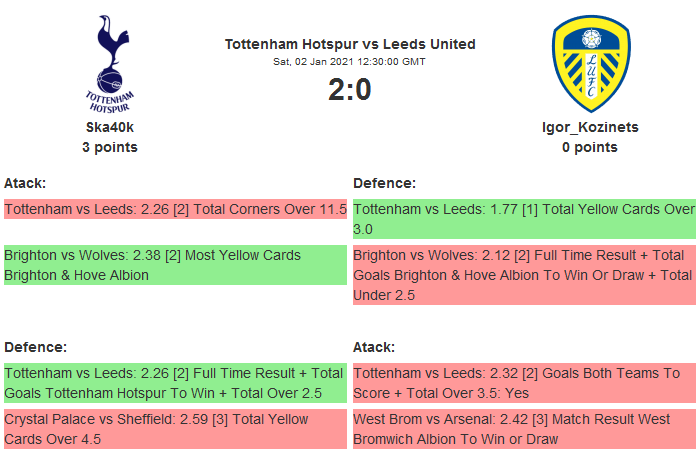This screenshot has height=460, width=700.
Task: Click the Igor_Kozinets 0 points label
Action: pos(590,147)
